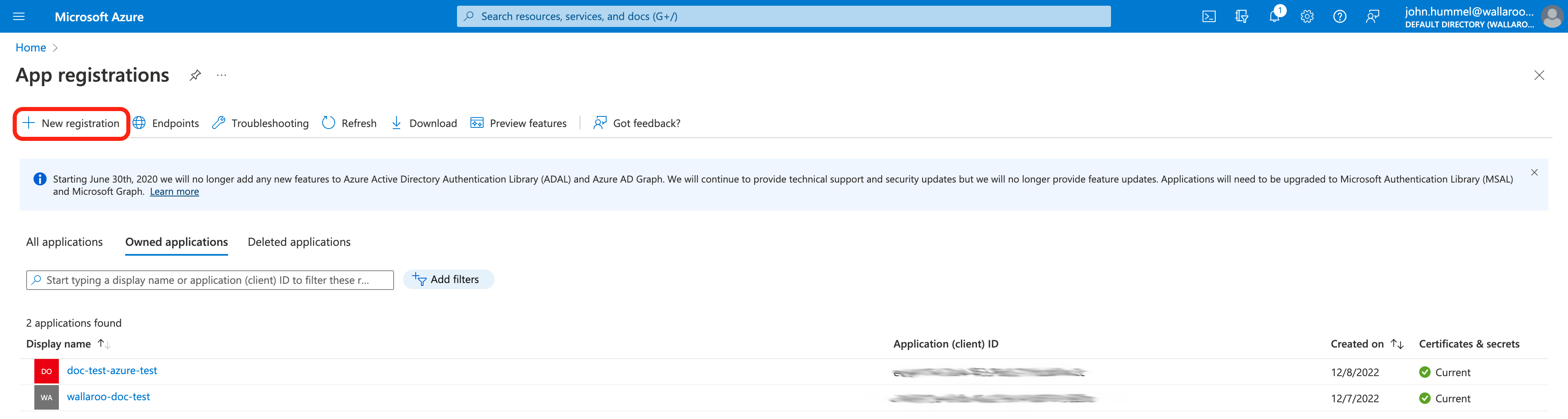The width and height of the screenshot is (1568, 419).
Task: Switch to the All applications tab
Action: point(64,241)
